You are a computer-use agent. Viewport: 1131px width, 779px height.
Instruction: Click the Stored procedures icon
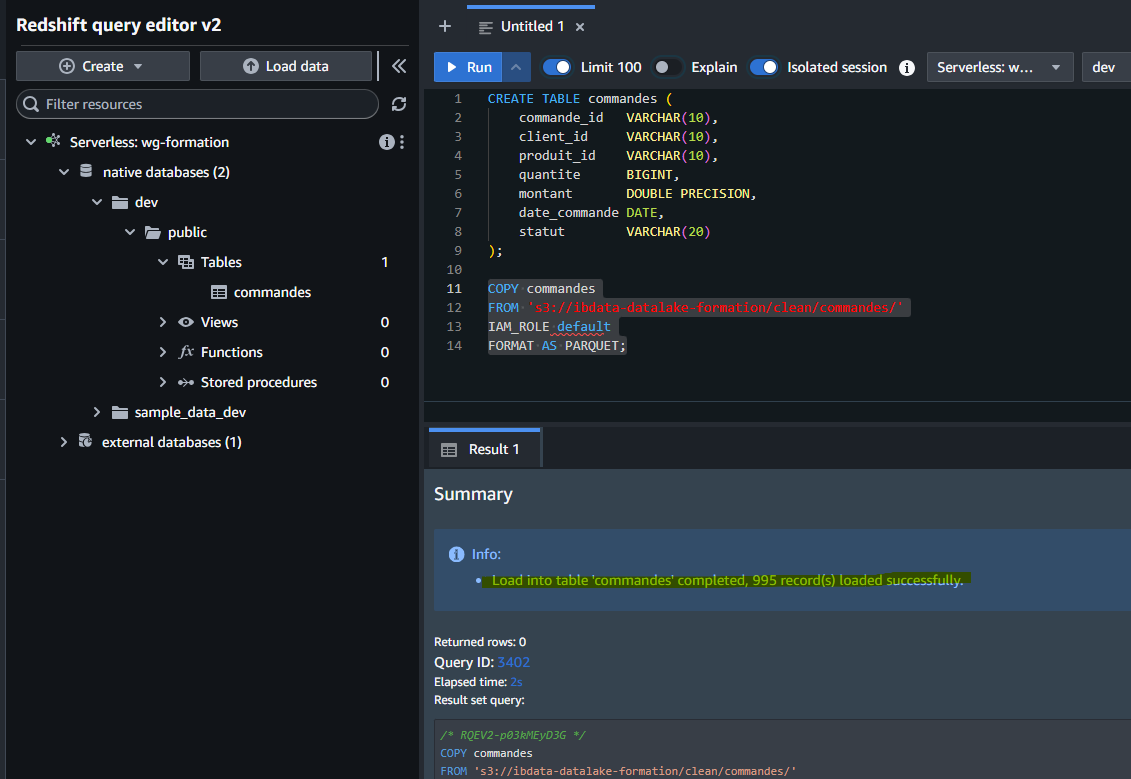(186, 382)
